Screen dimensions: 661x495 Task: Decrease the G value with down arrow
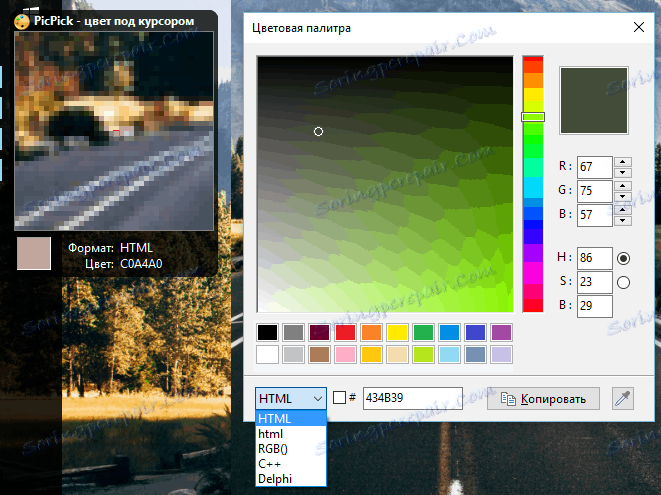click(x=623, y=196)
